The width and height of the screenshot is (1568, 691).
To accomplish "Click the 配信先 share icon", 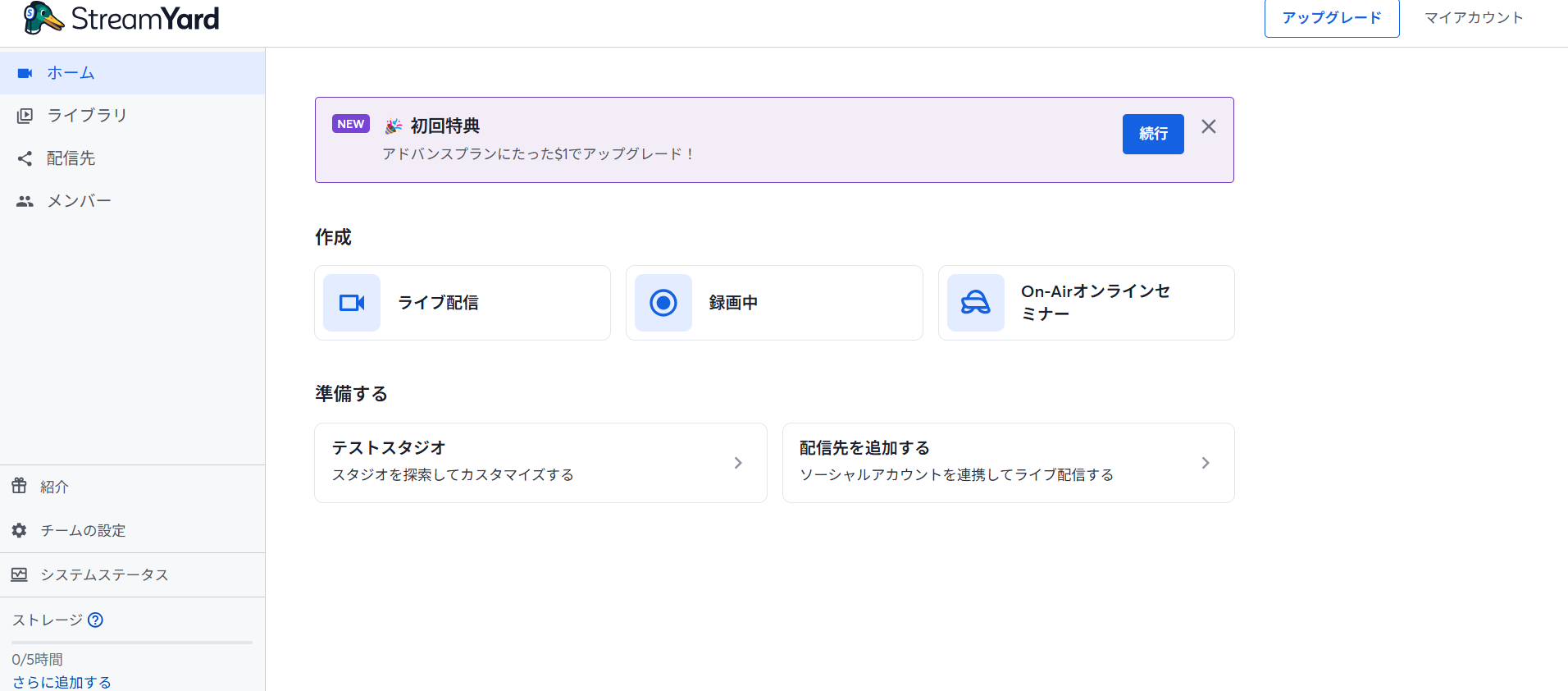I will point(25,158).
